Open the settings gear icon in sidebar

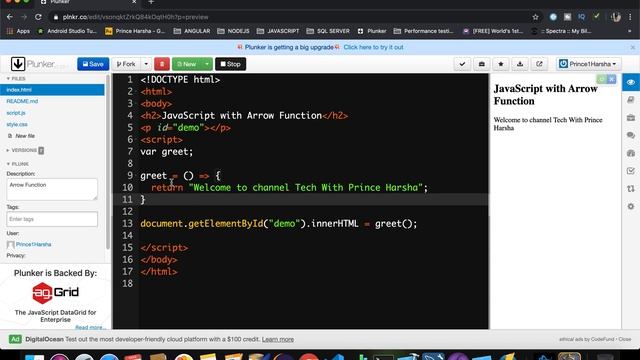(x=631, y=207)
